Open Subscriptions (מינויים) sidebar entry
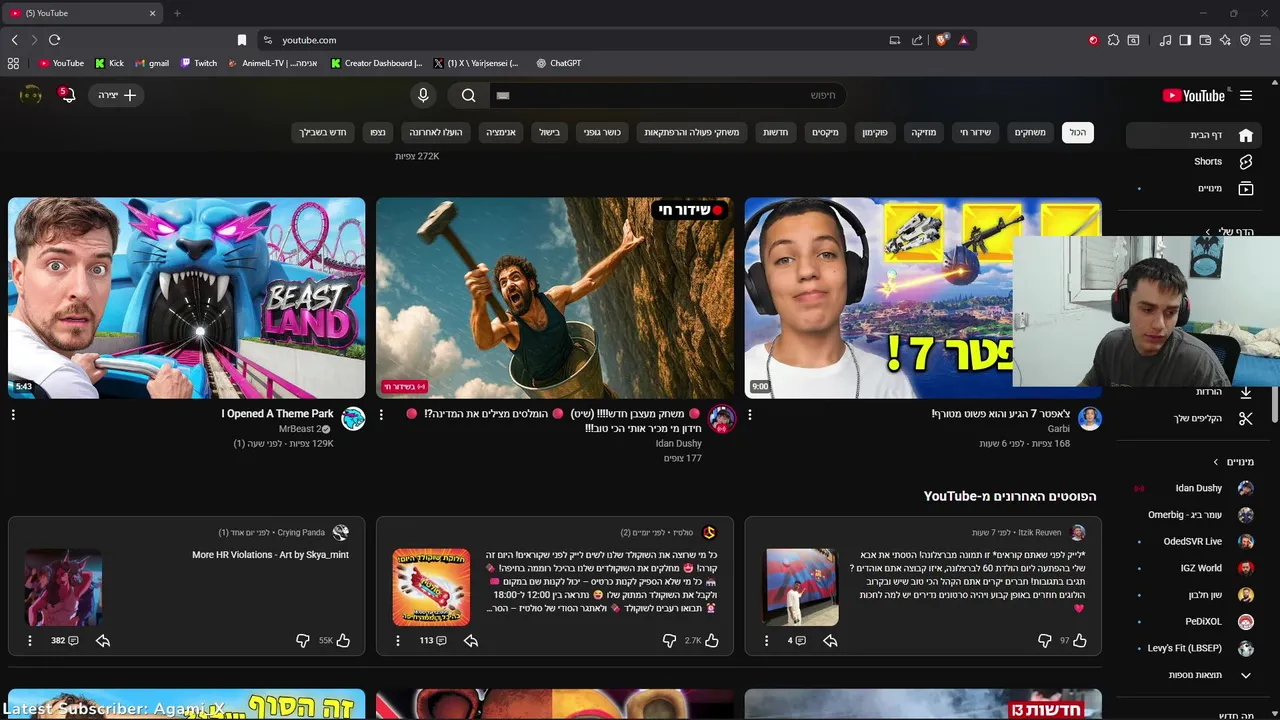 click(1194, 188)
